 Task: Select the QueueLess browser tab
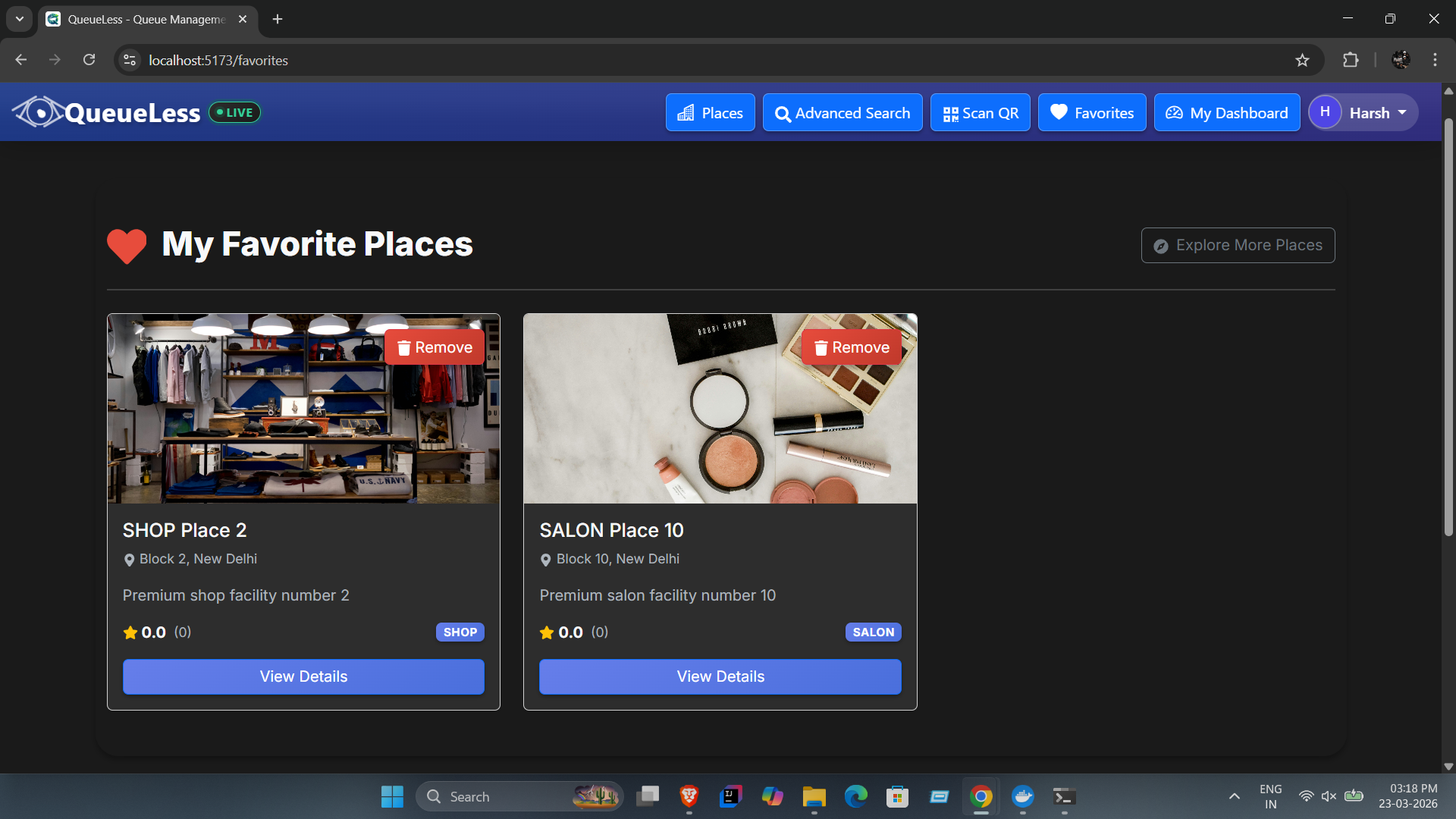[146, 19]
